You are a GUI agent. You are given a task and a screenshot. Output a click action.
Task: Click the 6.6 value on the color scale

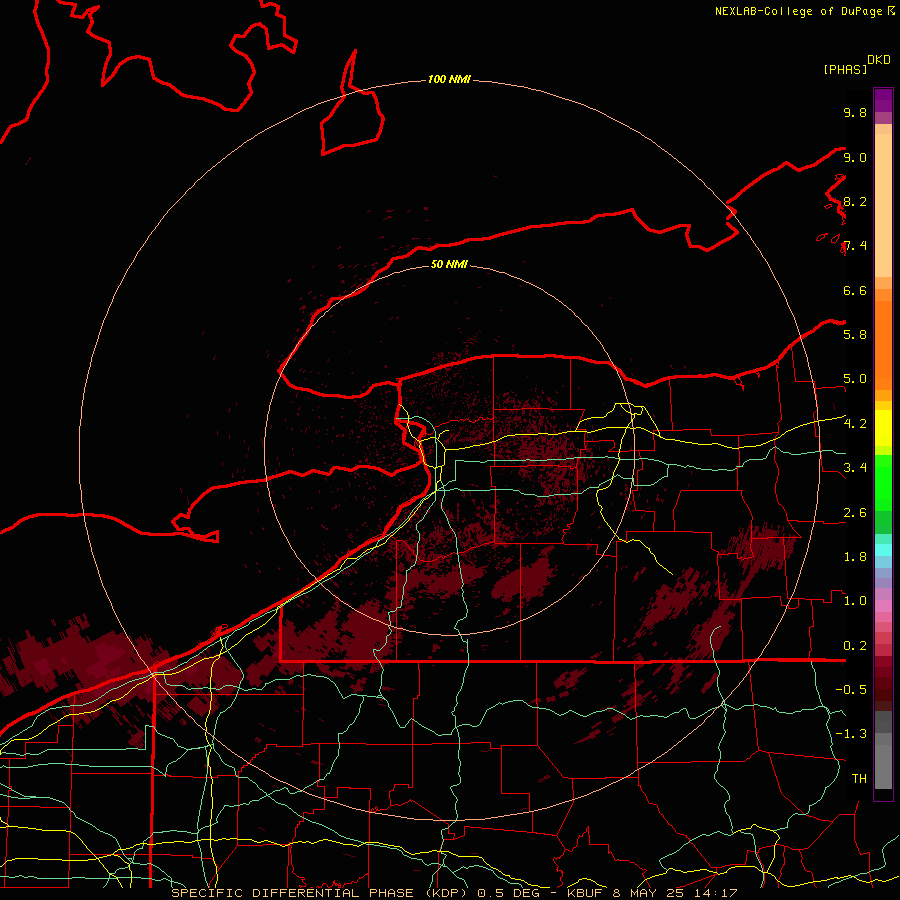tap(855, 290)
